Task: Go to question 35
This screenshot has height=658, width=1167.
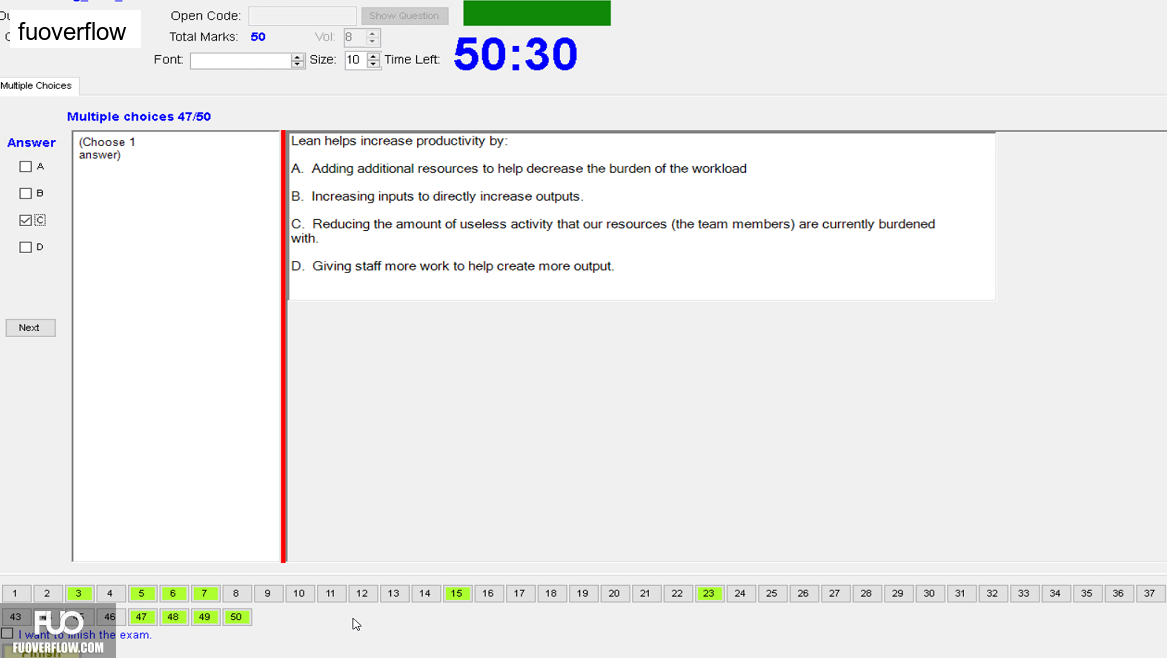Action: tap(1087, 593)
